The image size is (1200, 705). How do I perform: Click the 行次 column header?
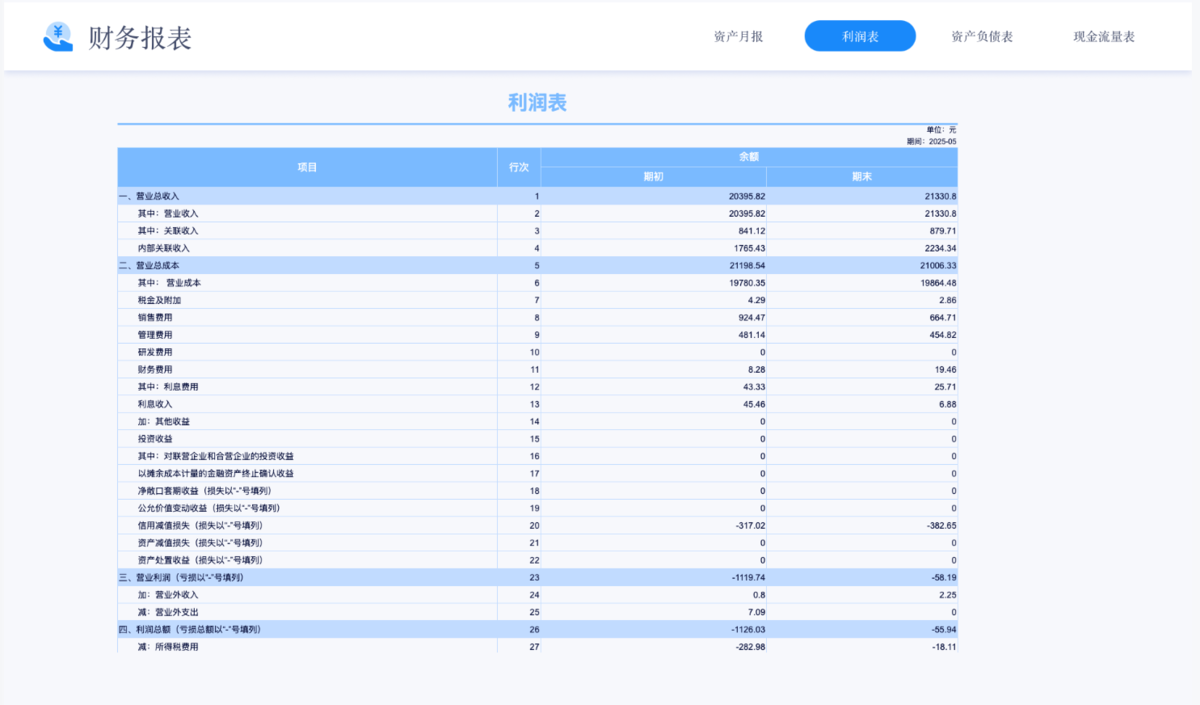coord(518,167)
